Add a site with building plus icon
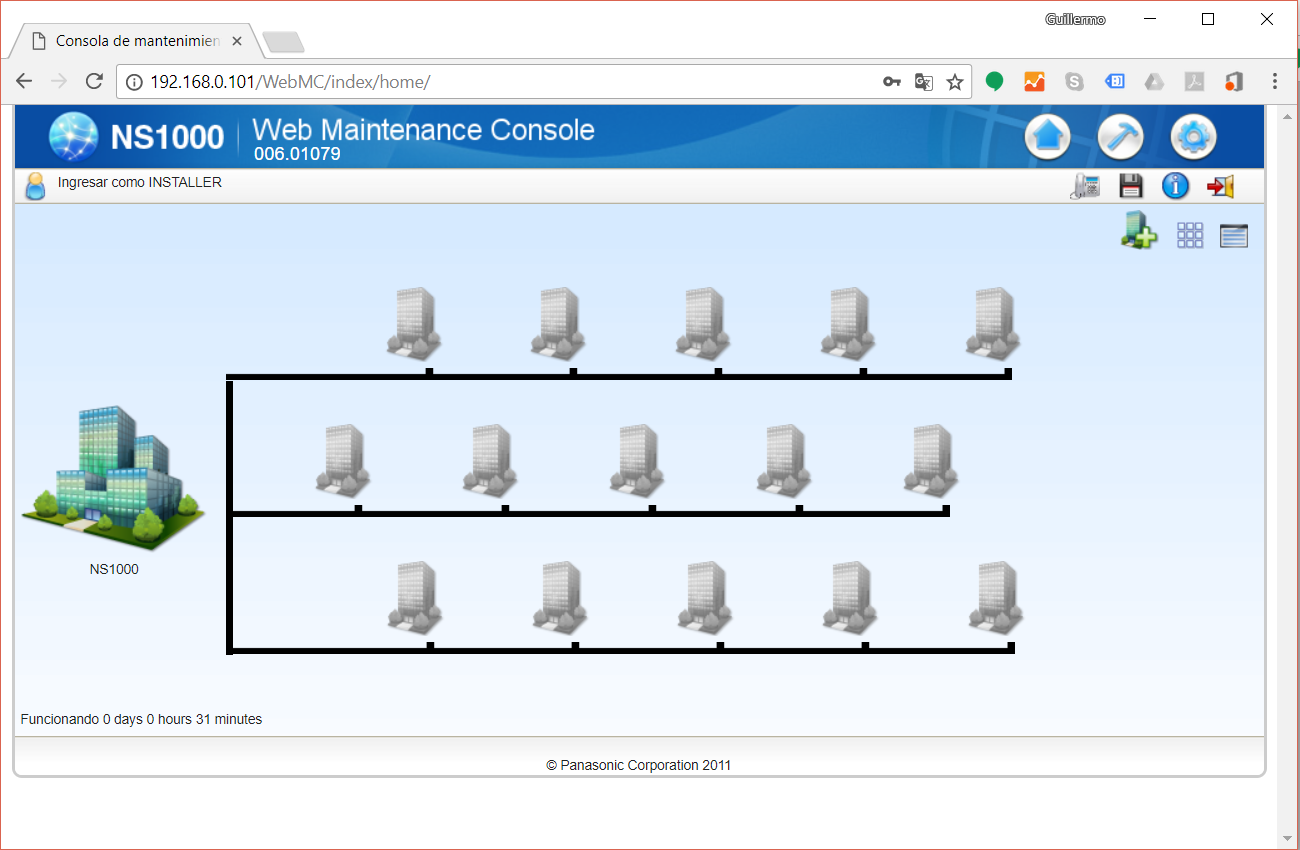Screen dimensions: 1300x850 tap(1138, 232)
